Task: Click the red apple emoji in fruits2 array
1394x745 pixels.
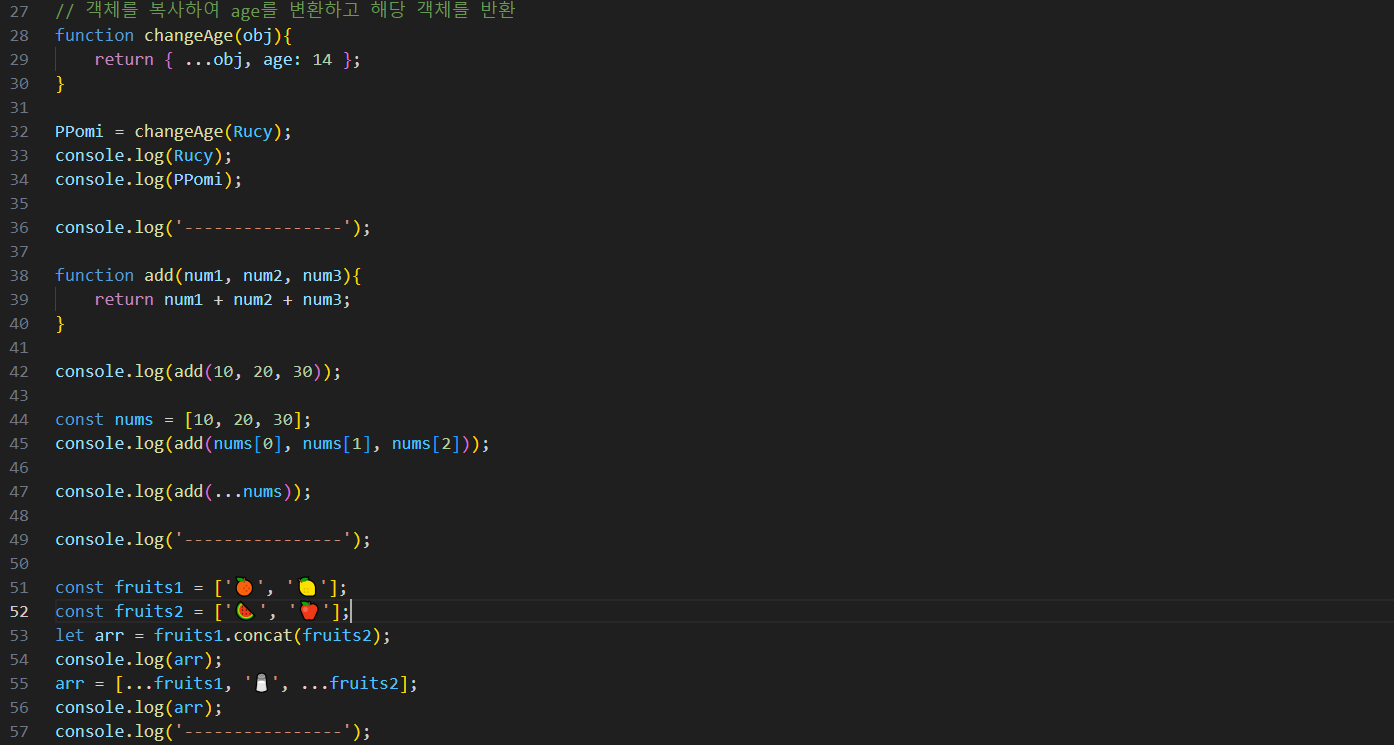Action: tap(309, 611)
